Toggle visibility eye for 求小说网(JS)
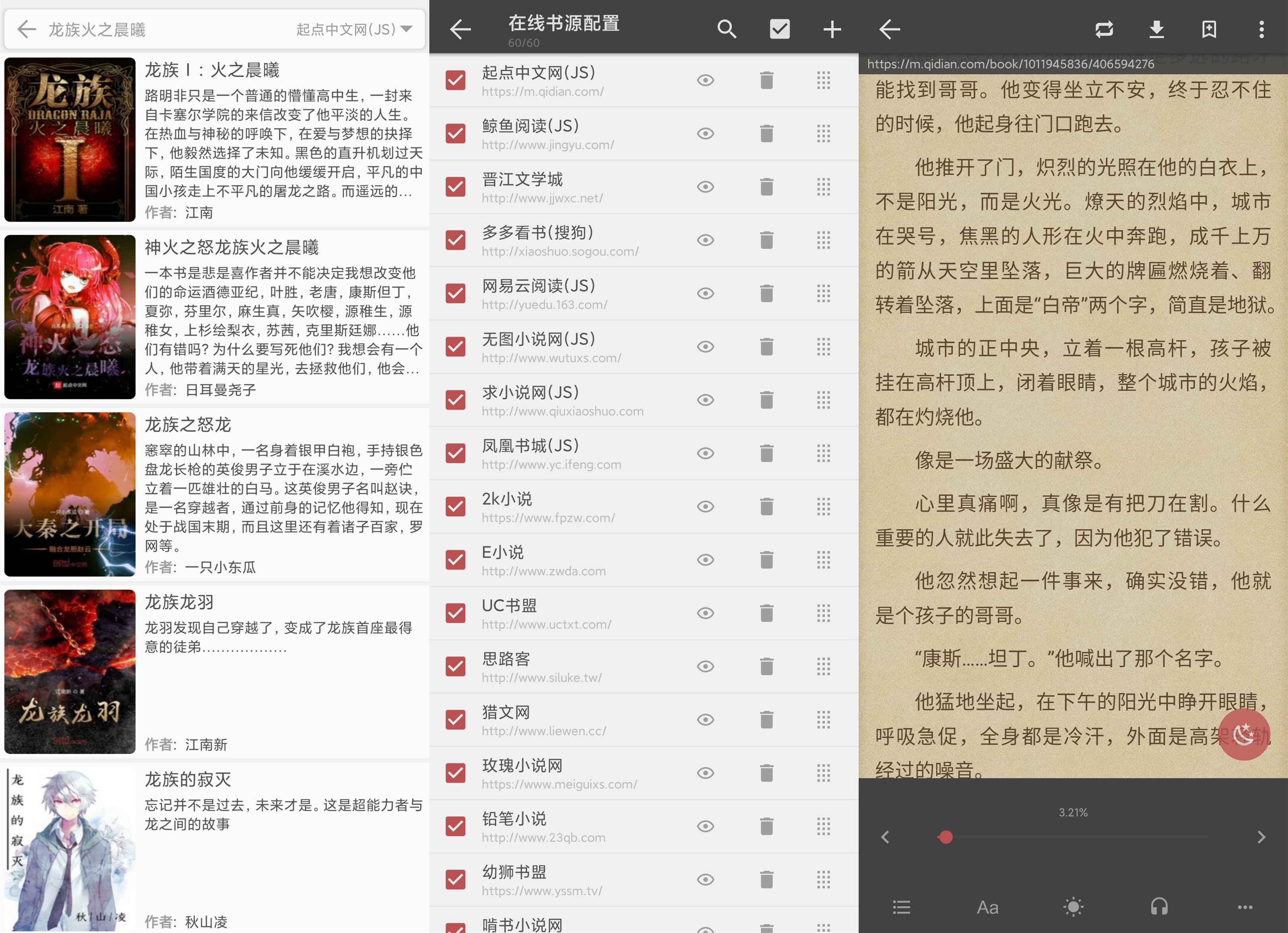This screenshot has height=933, width=1288. pyautogui.click(x=705, y=400)
